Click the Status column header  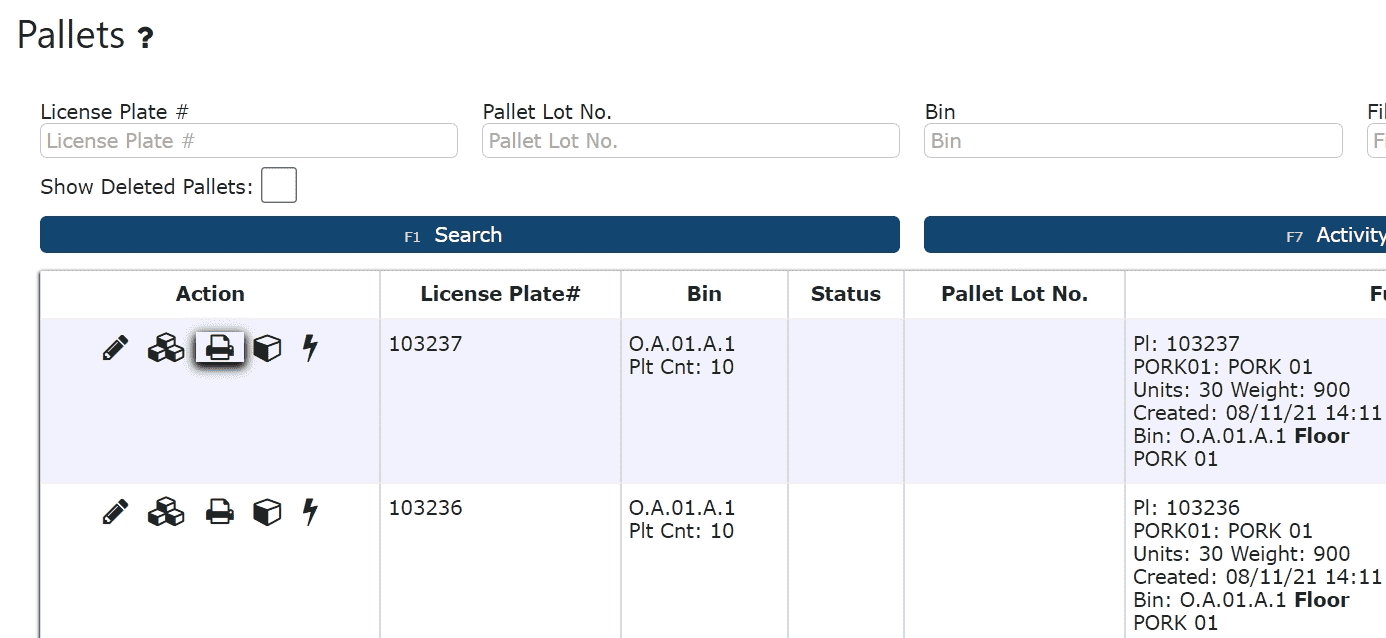pos(846,294)
